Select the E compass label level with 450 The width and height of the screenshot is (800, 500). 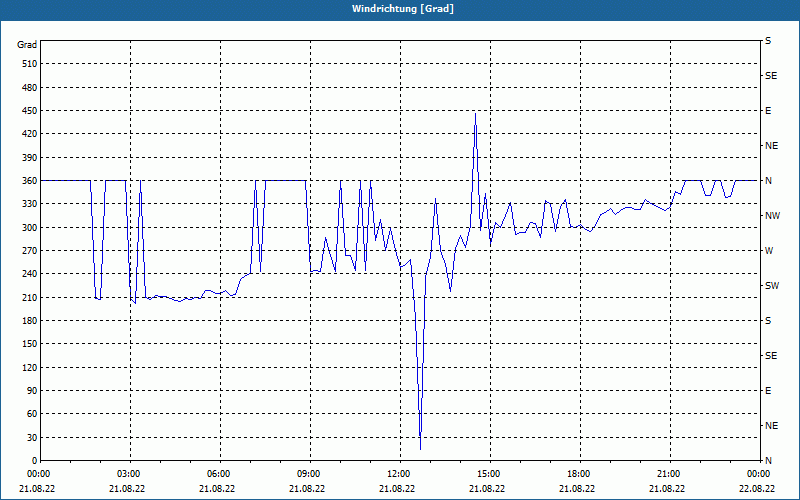tap(768, 111)
